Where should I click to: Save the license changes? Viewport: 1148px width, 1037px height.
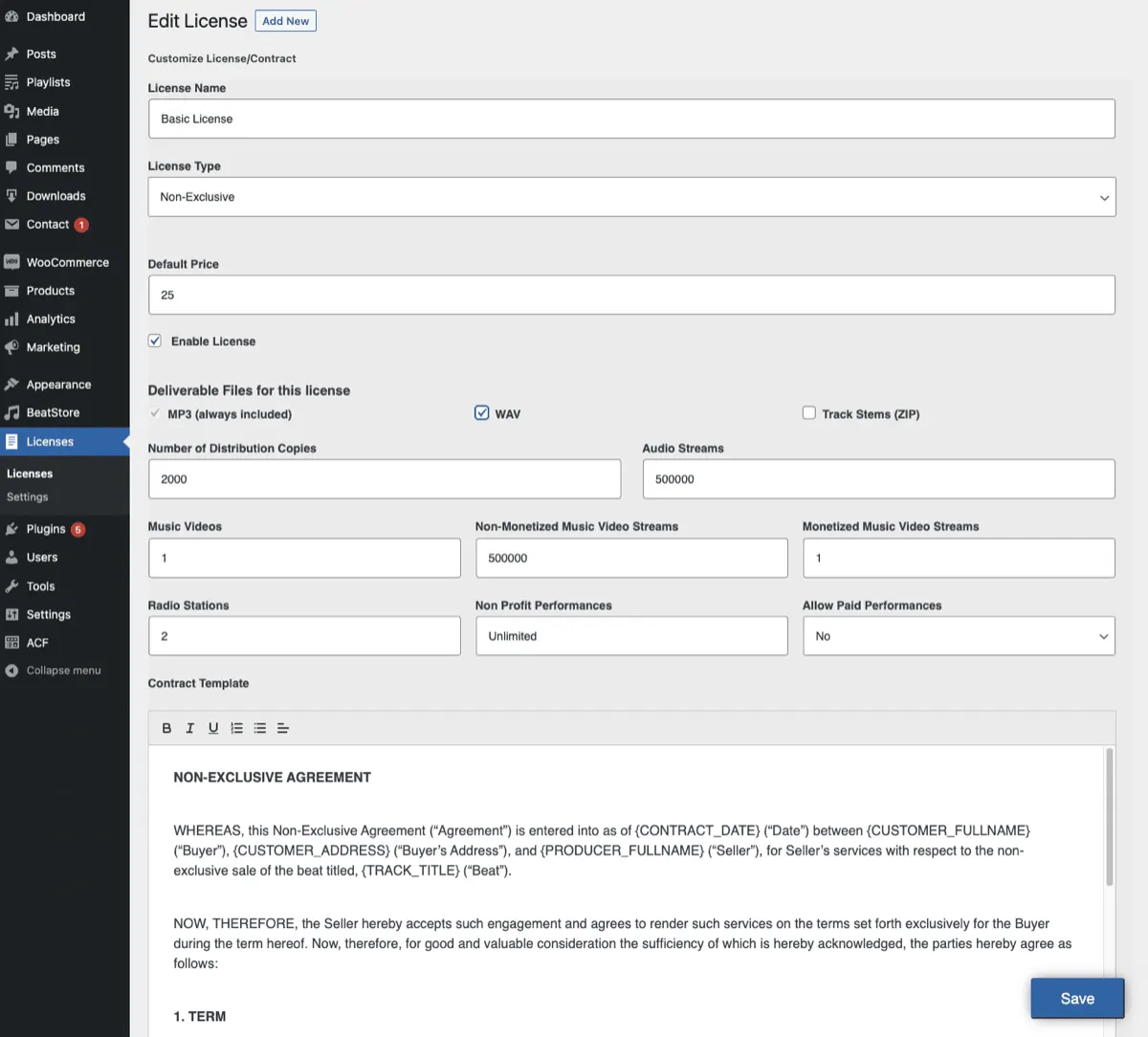tap(1077, 998)
